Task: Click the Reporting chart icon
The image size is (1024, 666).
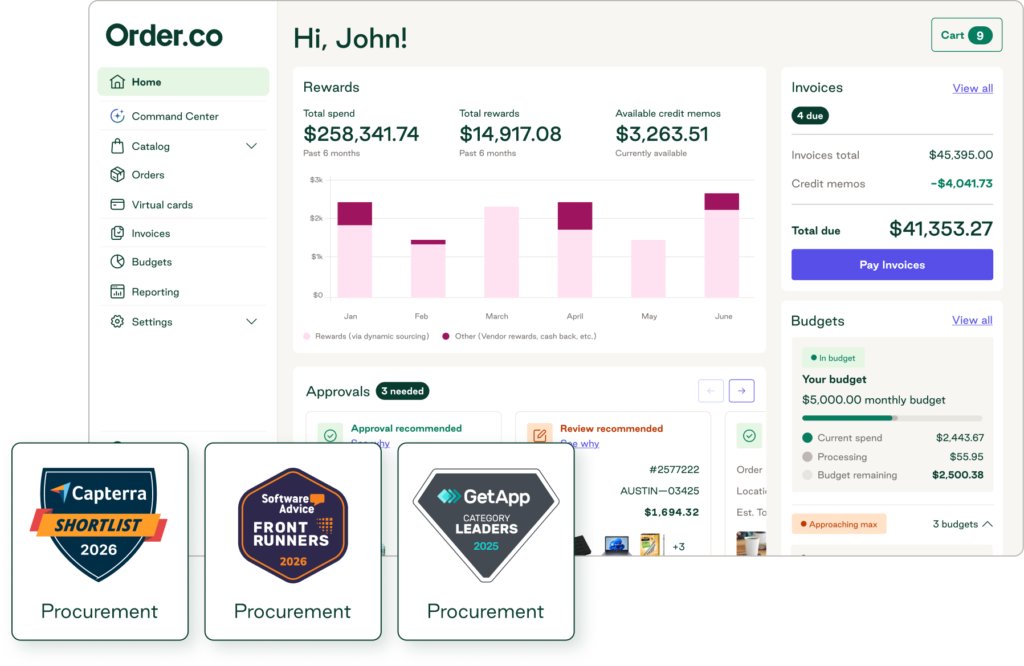Action: point(117,292)
